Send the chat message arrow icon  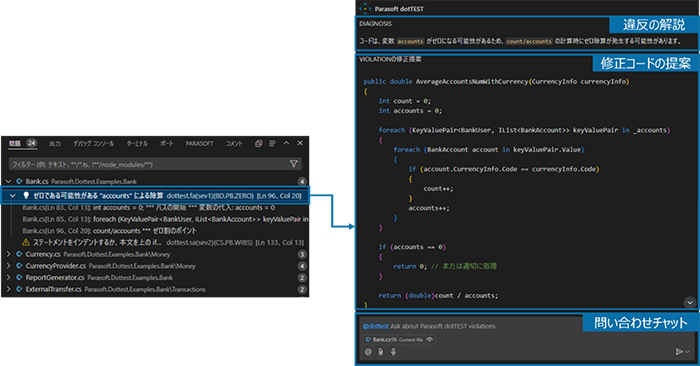click(x=679, y=352)
